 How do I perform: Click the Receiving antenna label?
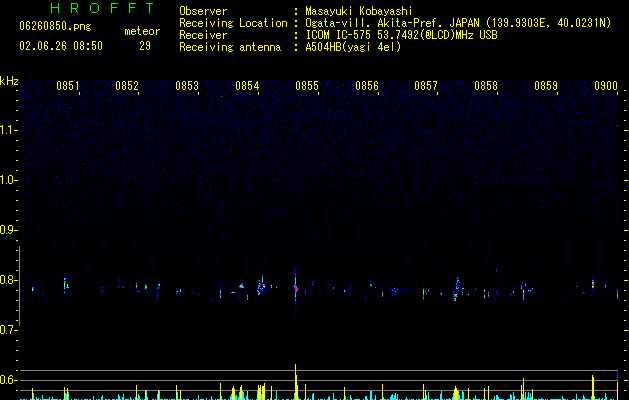click(x=230, y=47)
